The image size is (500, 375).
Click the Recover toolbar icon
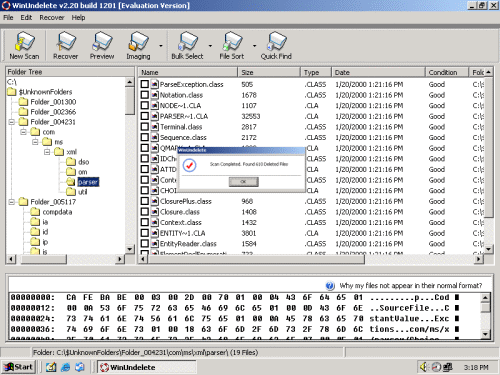(66, 46)
